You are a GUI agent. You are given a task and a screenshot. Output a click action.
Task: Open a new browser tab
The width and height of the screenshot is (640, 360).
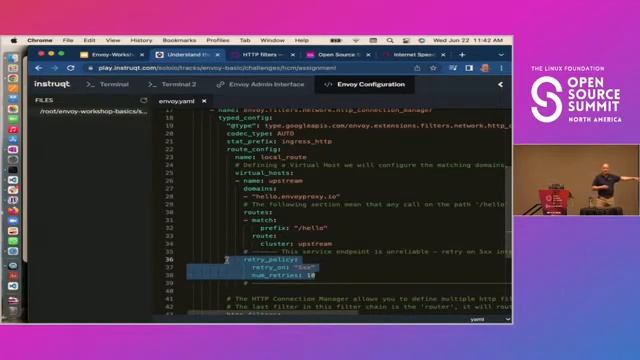(x=462, y=55)
